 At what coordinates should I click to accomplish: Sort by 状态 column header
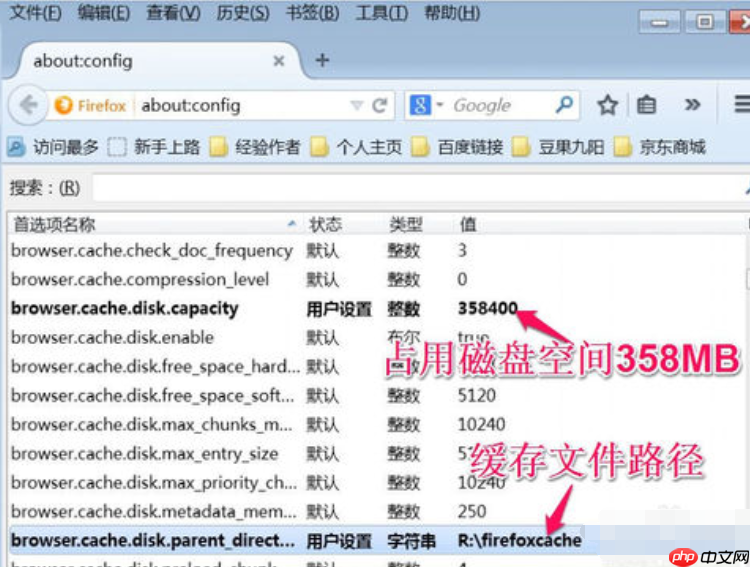(342, 224)
